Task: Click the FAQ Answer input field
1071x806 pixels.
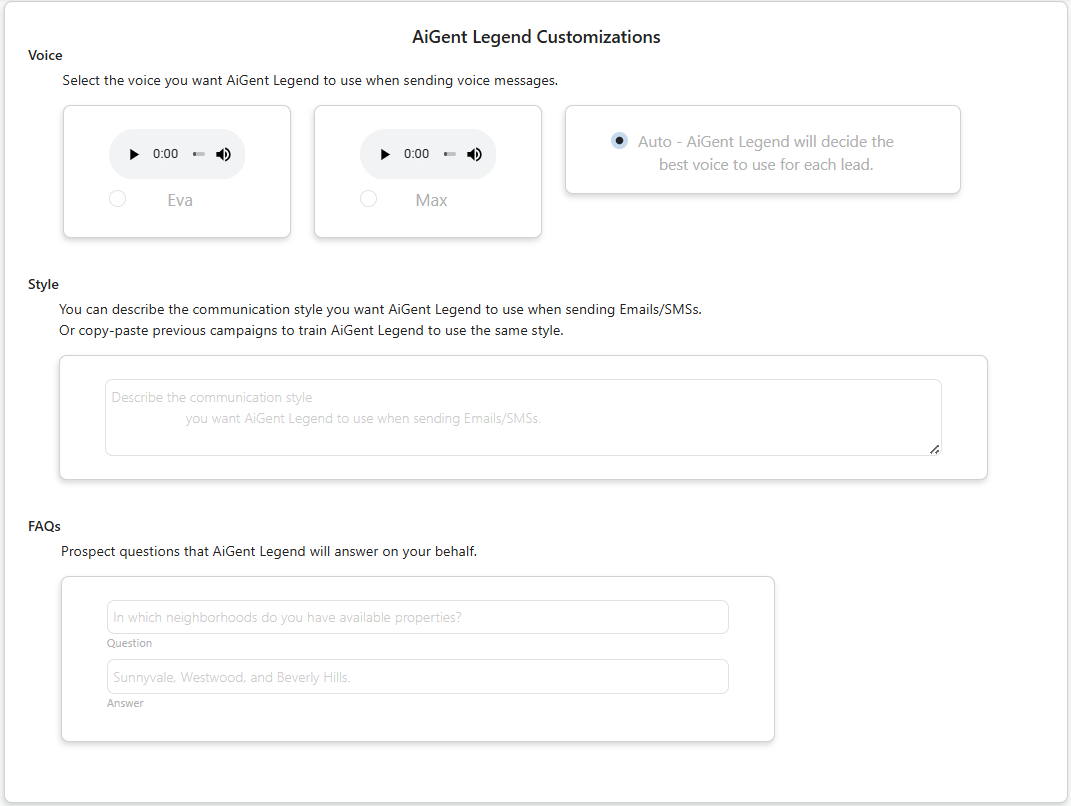Action: click(x=417, y=676)
